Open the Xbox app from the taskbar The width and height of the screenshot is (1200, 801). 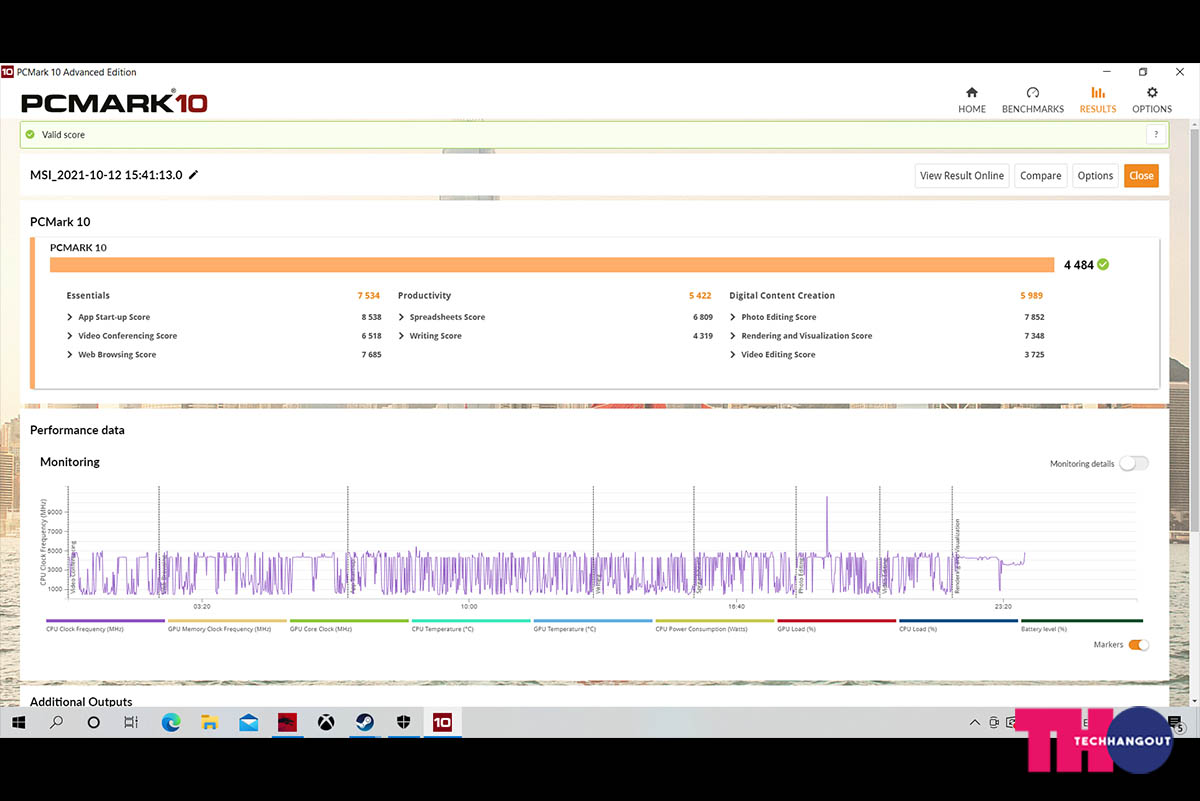[326, 722]
